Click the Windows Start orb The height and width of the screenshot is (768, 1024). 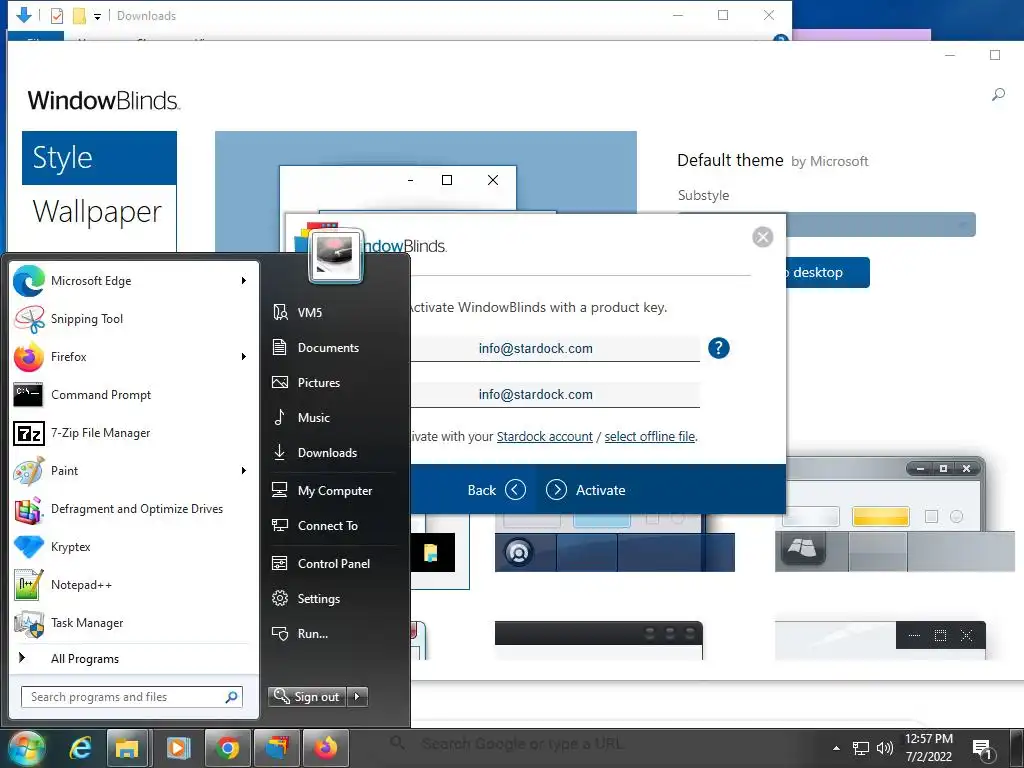coord(27,748)
